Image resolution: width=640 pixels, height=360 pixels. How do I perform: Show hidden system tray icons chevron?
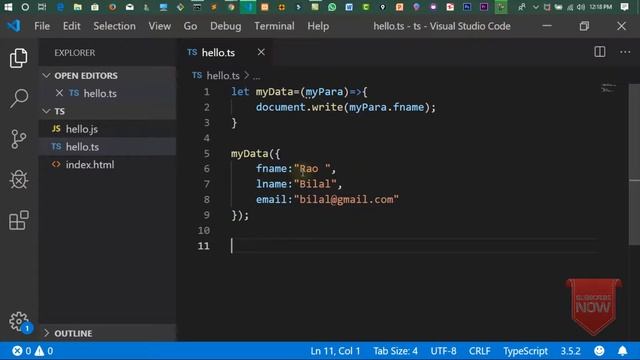[x=536, y=7]
